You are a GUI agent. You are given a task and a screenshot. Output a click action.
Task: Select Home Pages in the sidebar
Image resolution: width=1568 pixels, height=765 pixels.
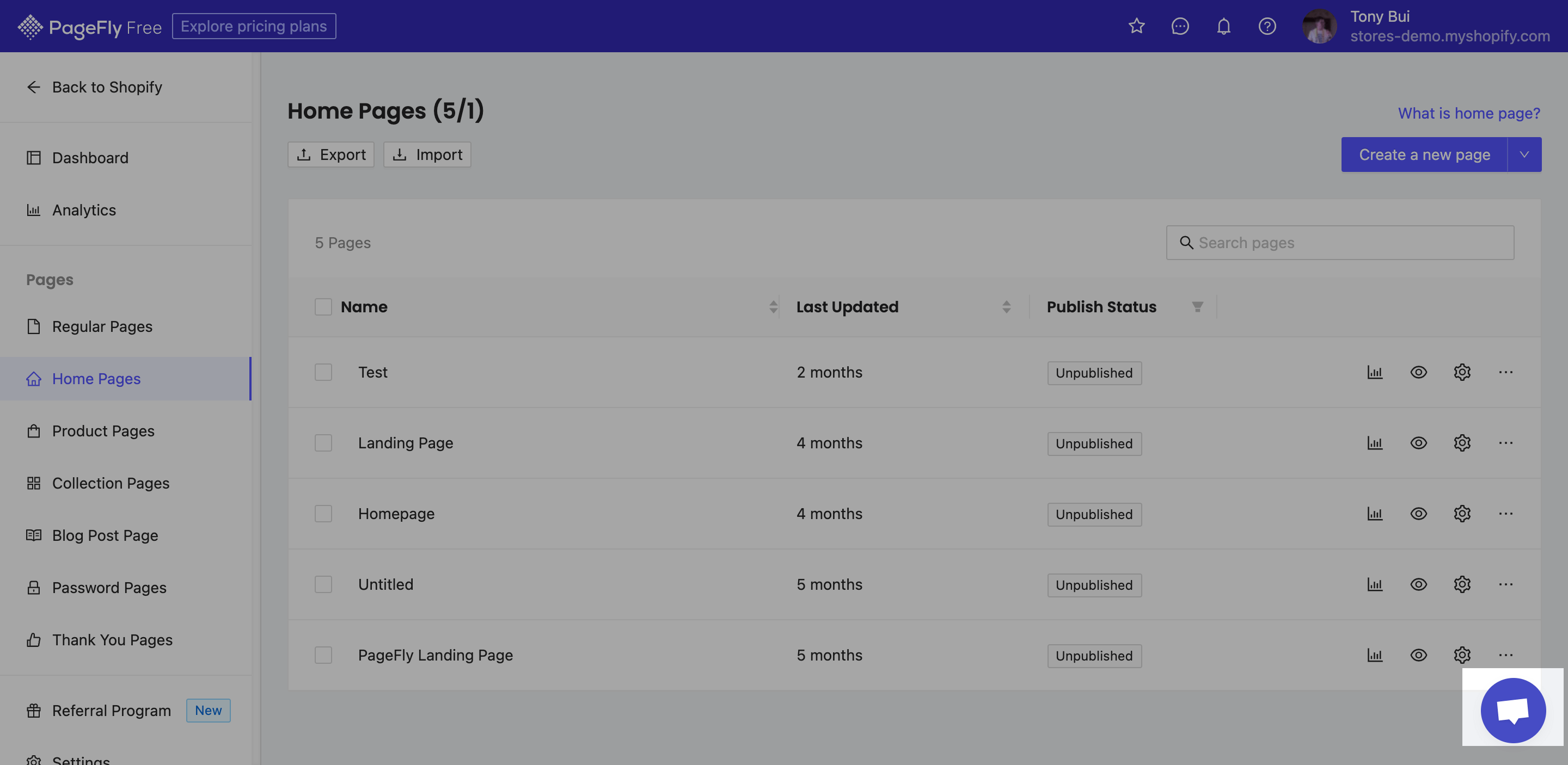point(126,379)
